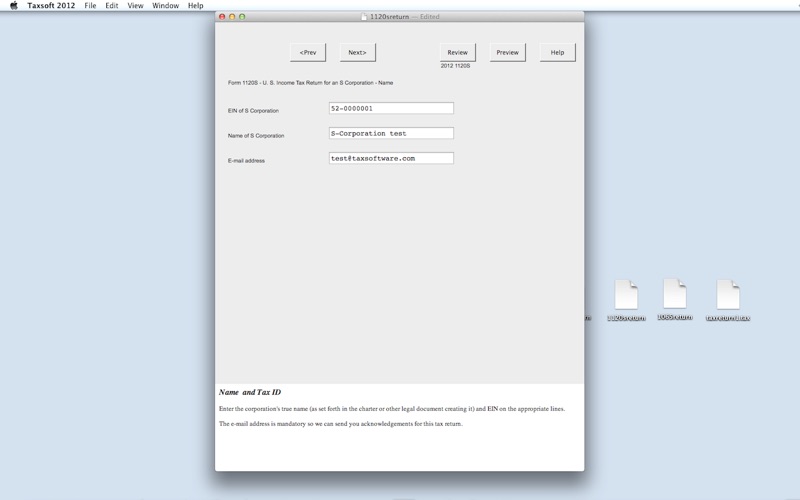The width and height of the screenshot is (800, 500).
Task: Open the View menu
Action: click(135, 6)
